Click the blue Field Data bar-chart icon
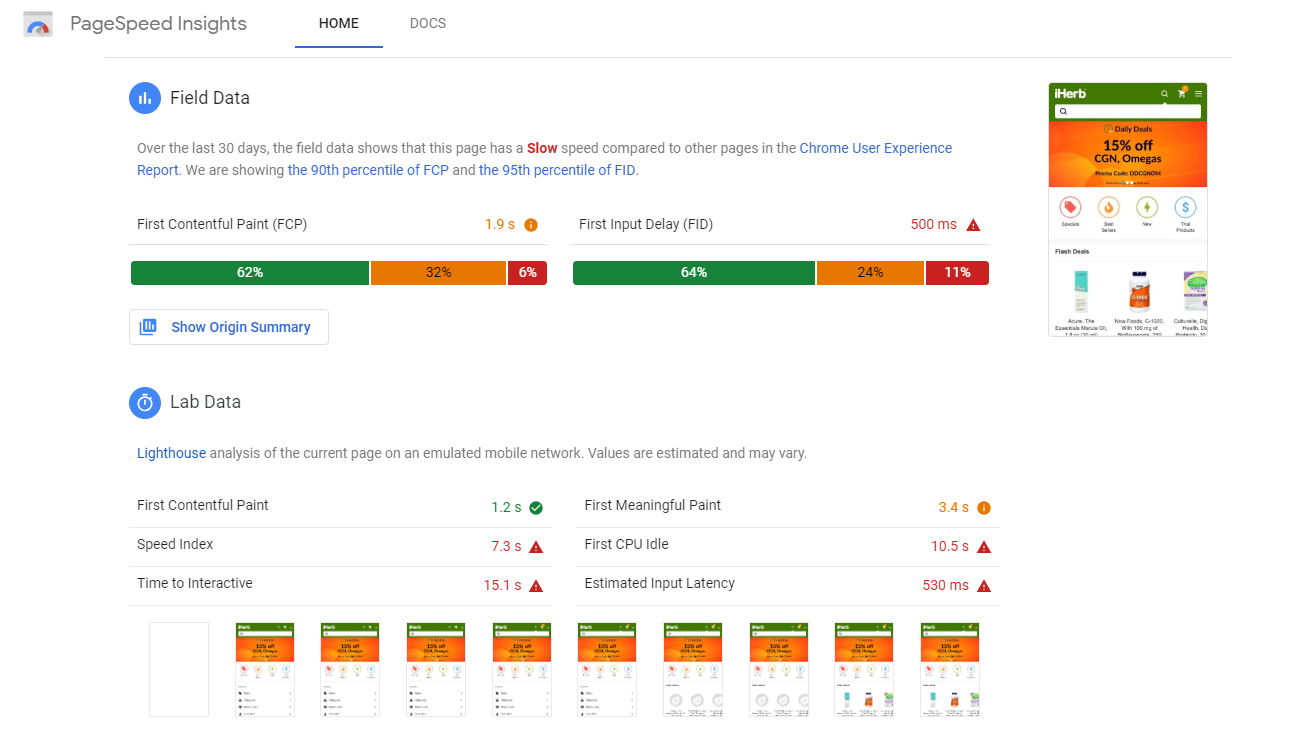Screen dimensions: 1295x756 coord(145,98)
